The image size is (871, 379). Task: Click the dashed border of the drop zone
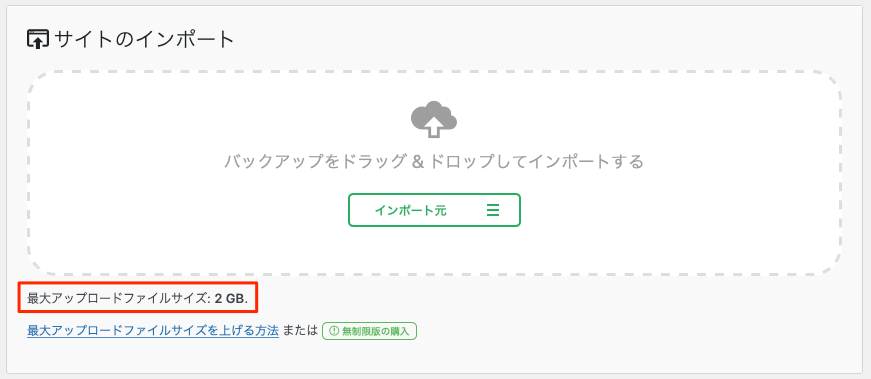[434, 71]
